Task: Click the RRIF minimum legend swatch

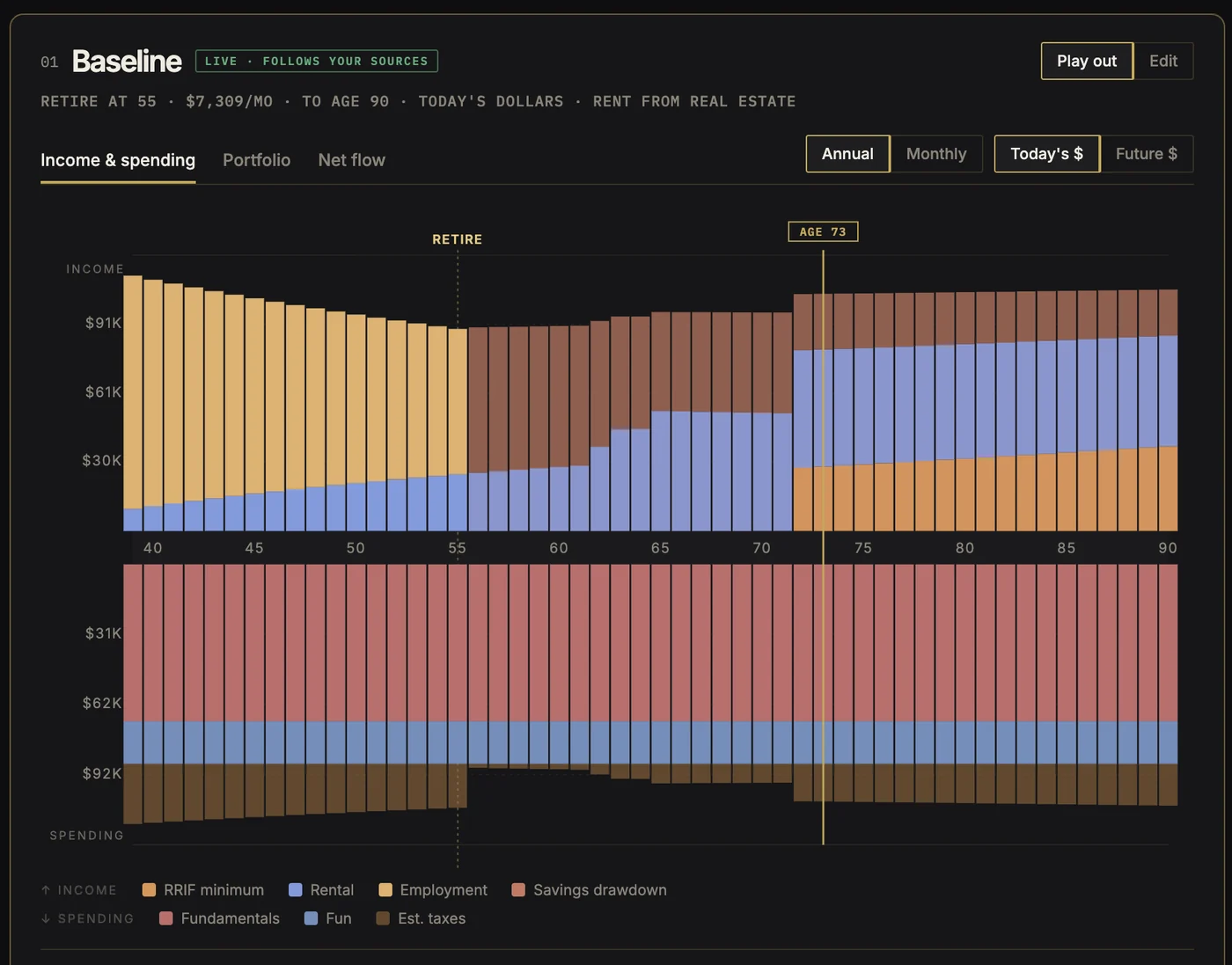Action: 149,890
